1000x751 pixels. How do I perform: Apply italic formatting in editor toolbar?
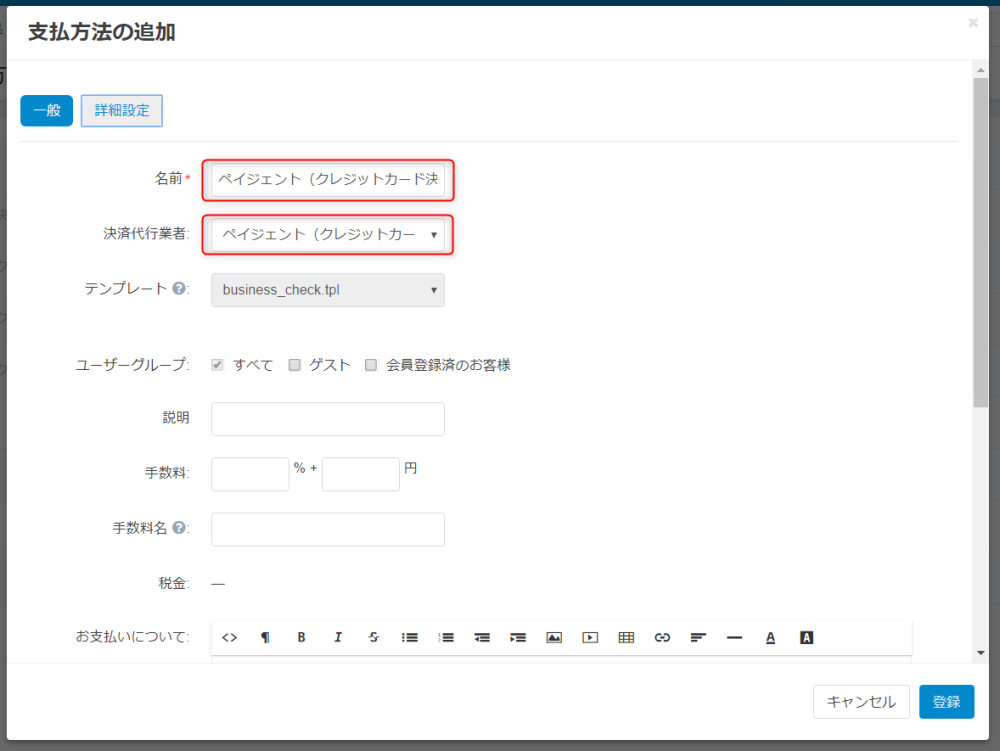pos(338,638)
